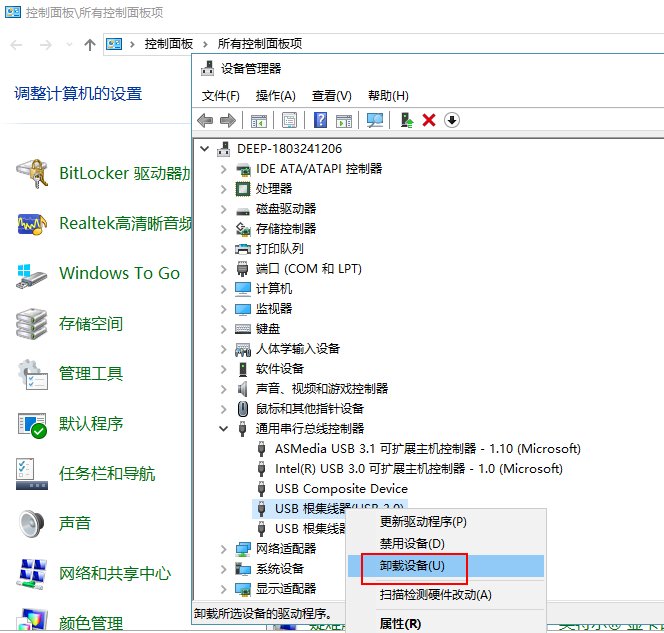The height and width of the screenshot is (633, 664).
Task: Click the Forward arrow in Device Manager toolbar
Action: 228,121
